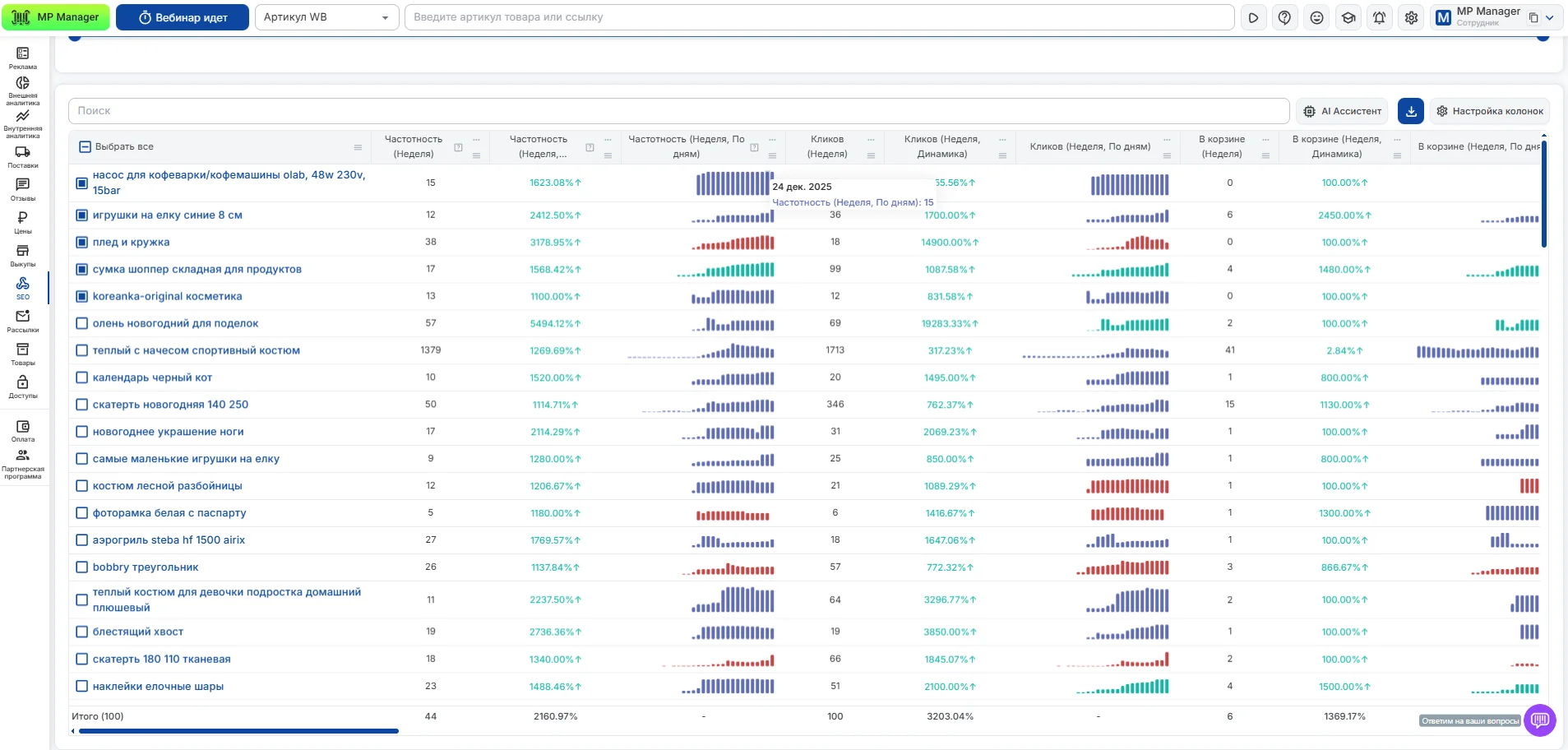Click the Настройка колонок button
This screenshot has width=1568, height=750.
click(1489, 111)
